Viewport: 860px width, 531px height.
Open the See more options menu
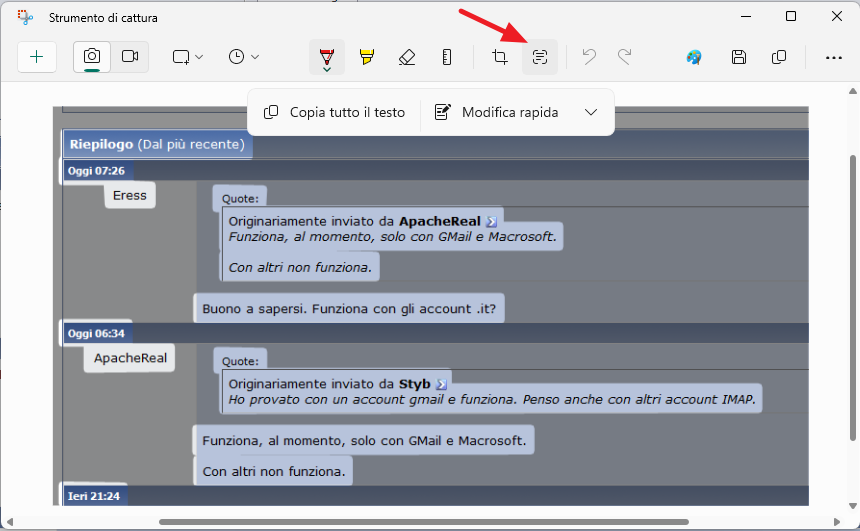pyautogui.click(x=834, y=57)
